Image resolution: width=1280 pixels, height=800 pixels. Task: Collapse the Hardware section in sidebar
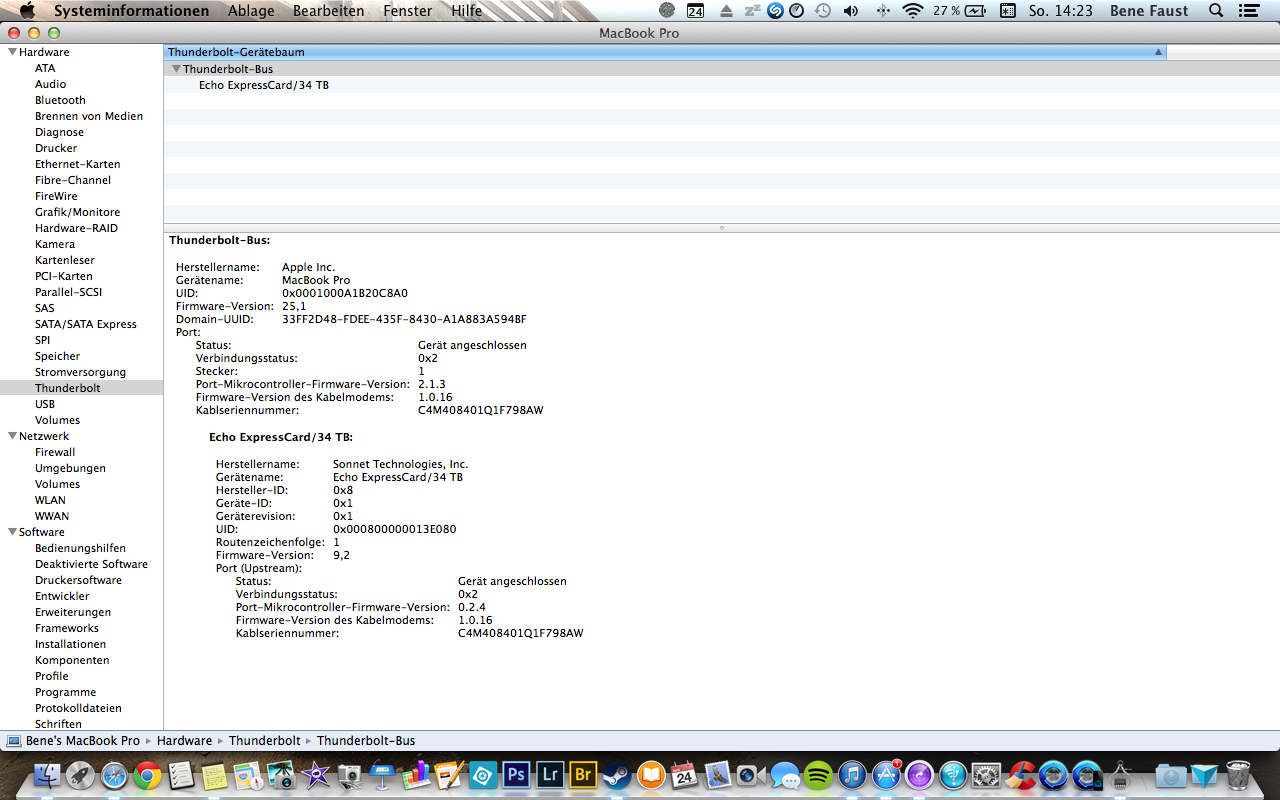[x=12, y=52]
